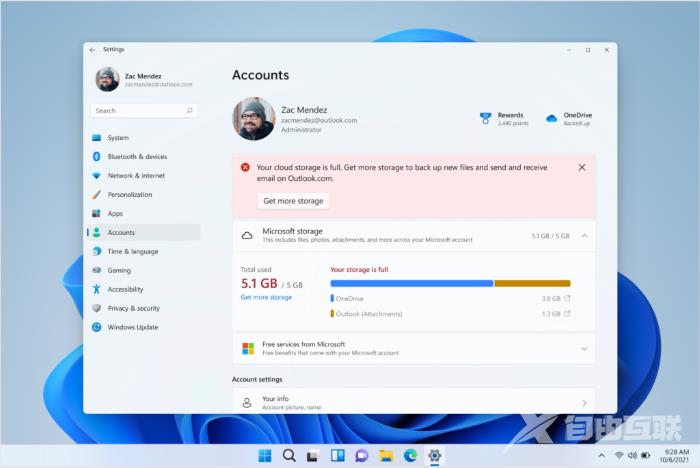Click the 'Your storage is full' text
Image resolution: width=700 pixels, height=468 pixels.
359,269
